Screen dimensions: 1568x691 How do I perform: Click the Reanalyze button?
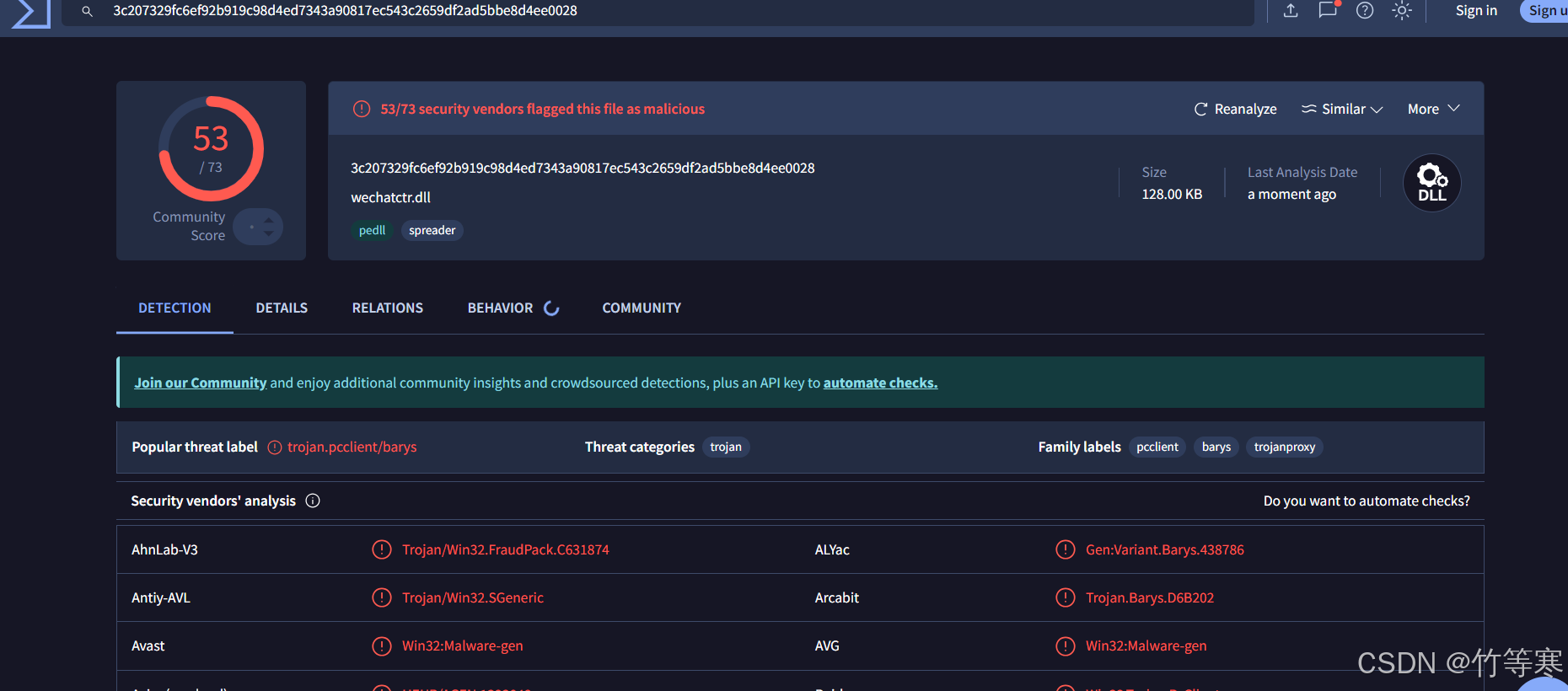coord(1235,110)
